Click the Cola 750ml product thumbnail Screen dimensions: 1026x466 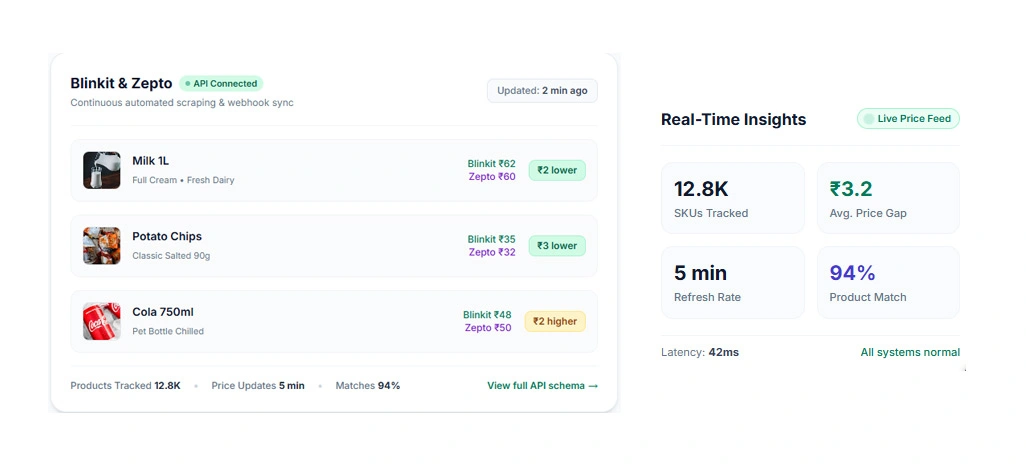click(x=101, y=321)
